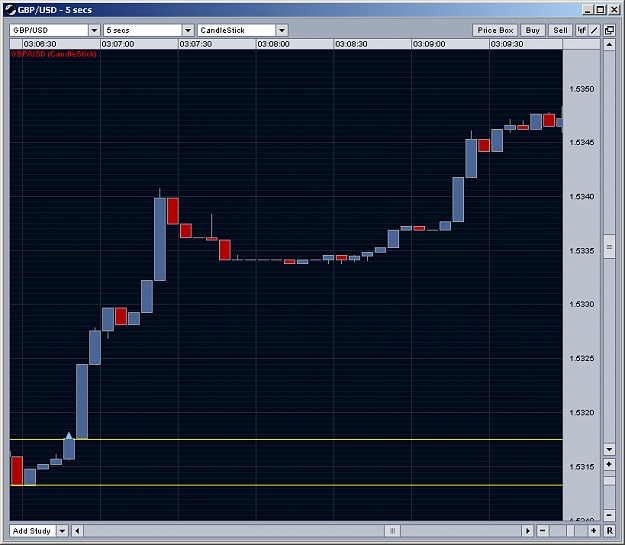This screenshot has width=625, height=545.
Task: Click the chart-type bars icon beside Sell
Action: tap(582, 30)
